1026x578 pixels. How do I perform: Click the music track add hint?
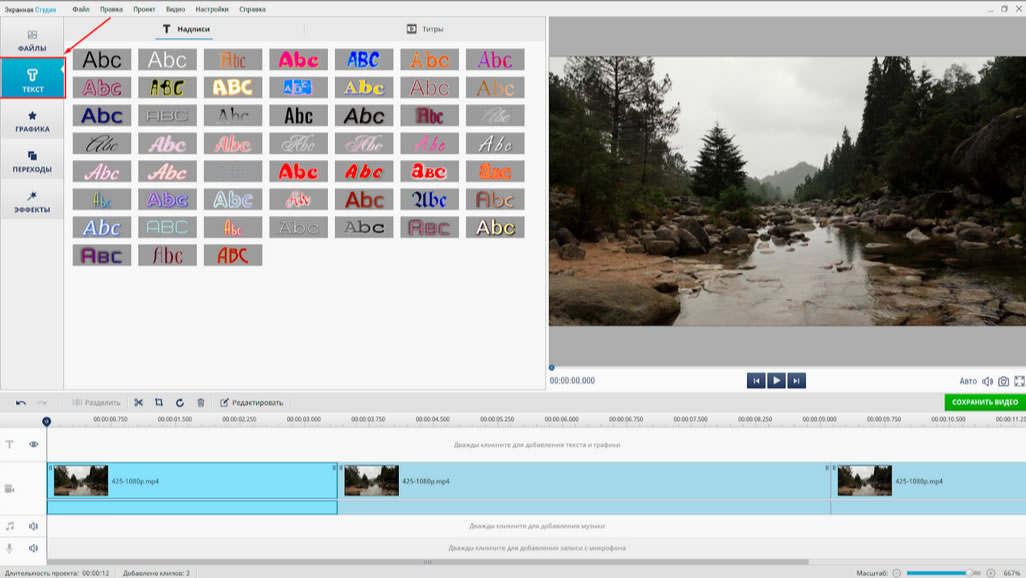tap(537, 526)
